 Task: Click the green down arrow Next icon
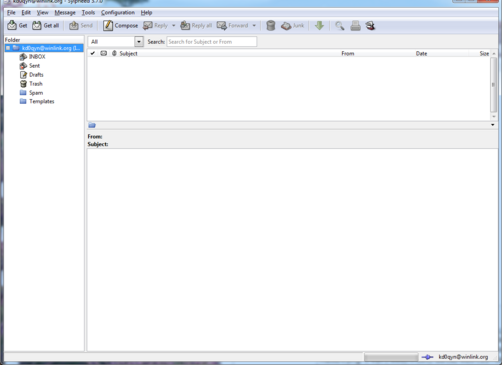pos(319,26)
